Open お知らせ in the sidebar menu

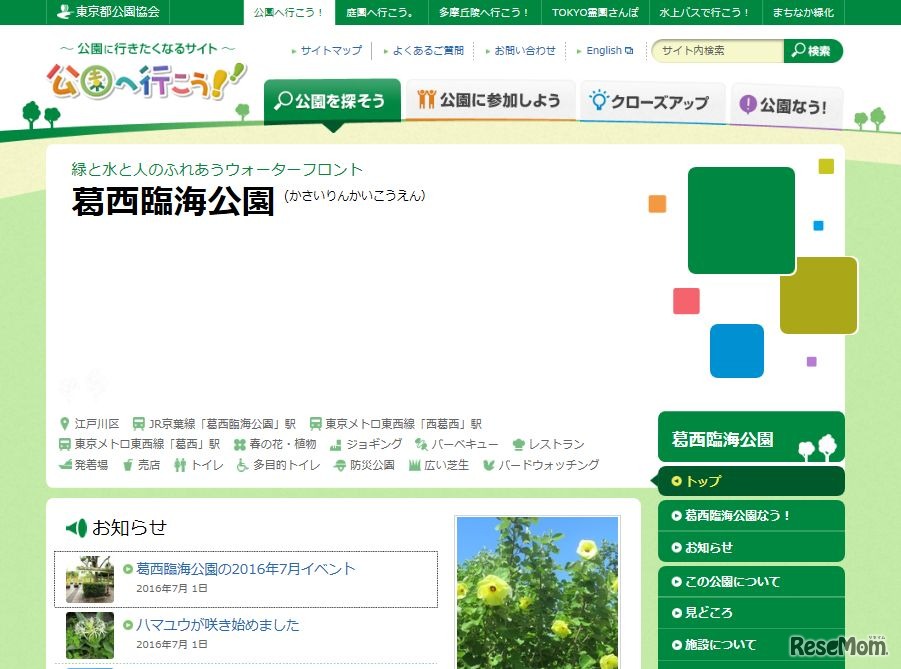(x=752, y=547)
